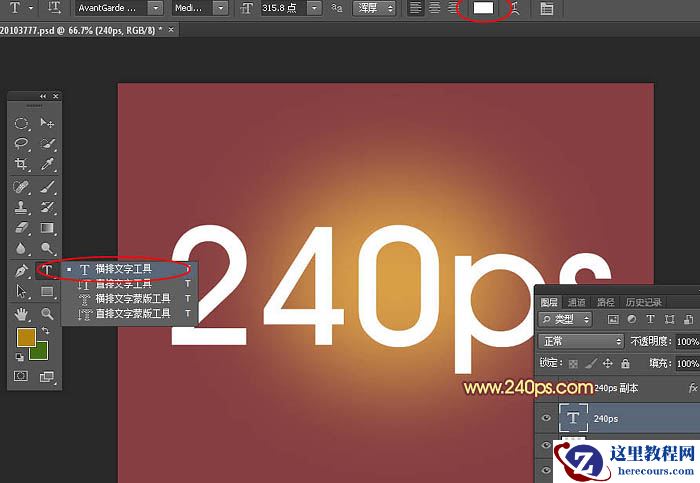Switch to 通道 tab

[576, 302]
